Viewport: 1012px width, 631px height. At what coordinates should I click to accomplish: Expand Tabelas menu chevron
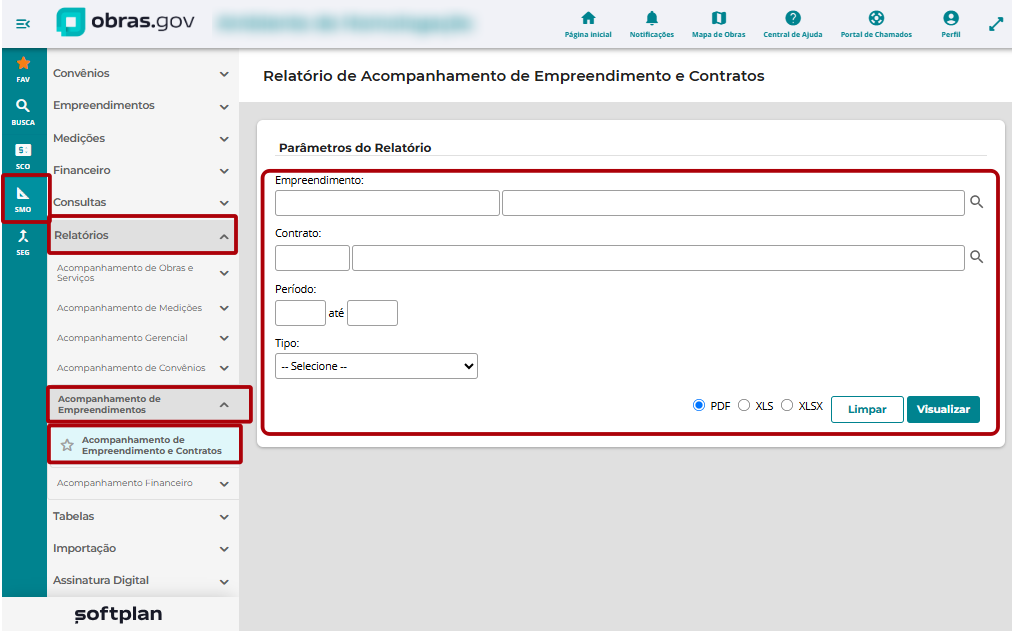point(224,517)
